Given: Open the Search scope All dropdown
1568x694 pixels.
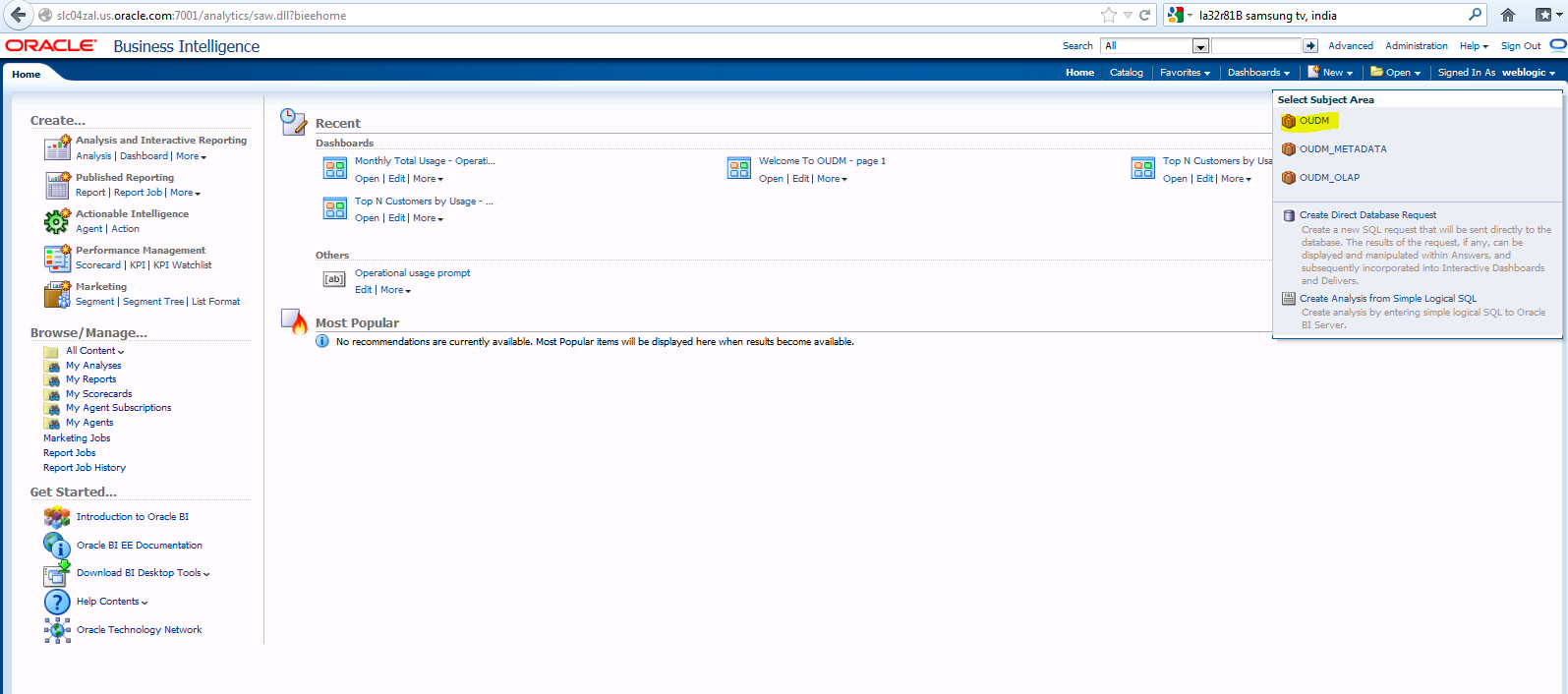Looking at the screenshot, I should (x=1200, y=46).
